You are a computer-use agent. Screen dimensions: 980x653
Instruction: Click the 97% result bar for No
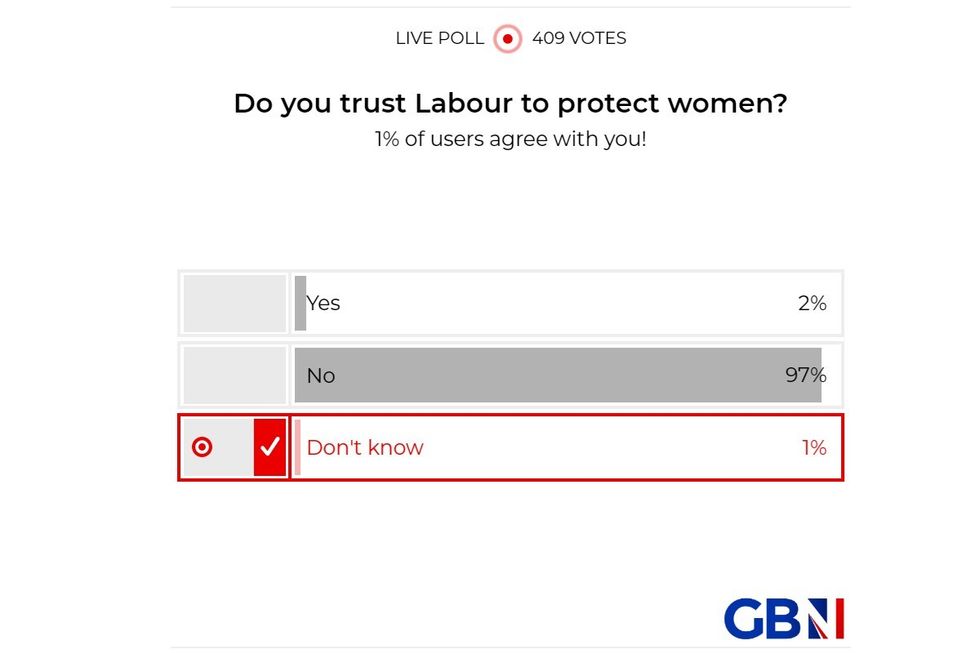click(556, 375)
